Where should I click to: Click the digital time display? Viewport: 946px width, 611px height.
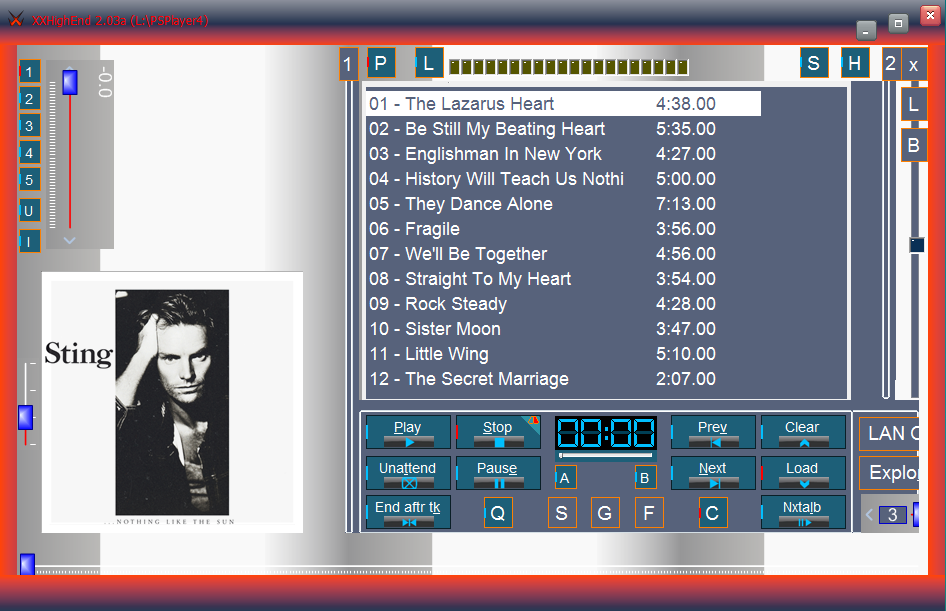[x=606, y=432]
